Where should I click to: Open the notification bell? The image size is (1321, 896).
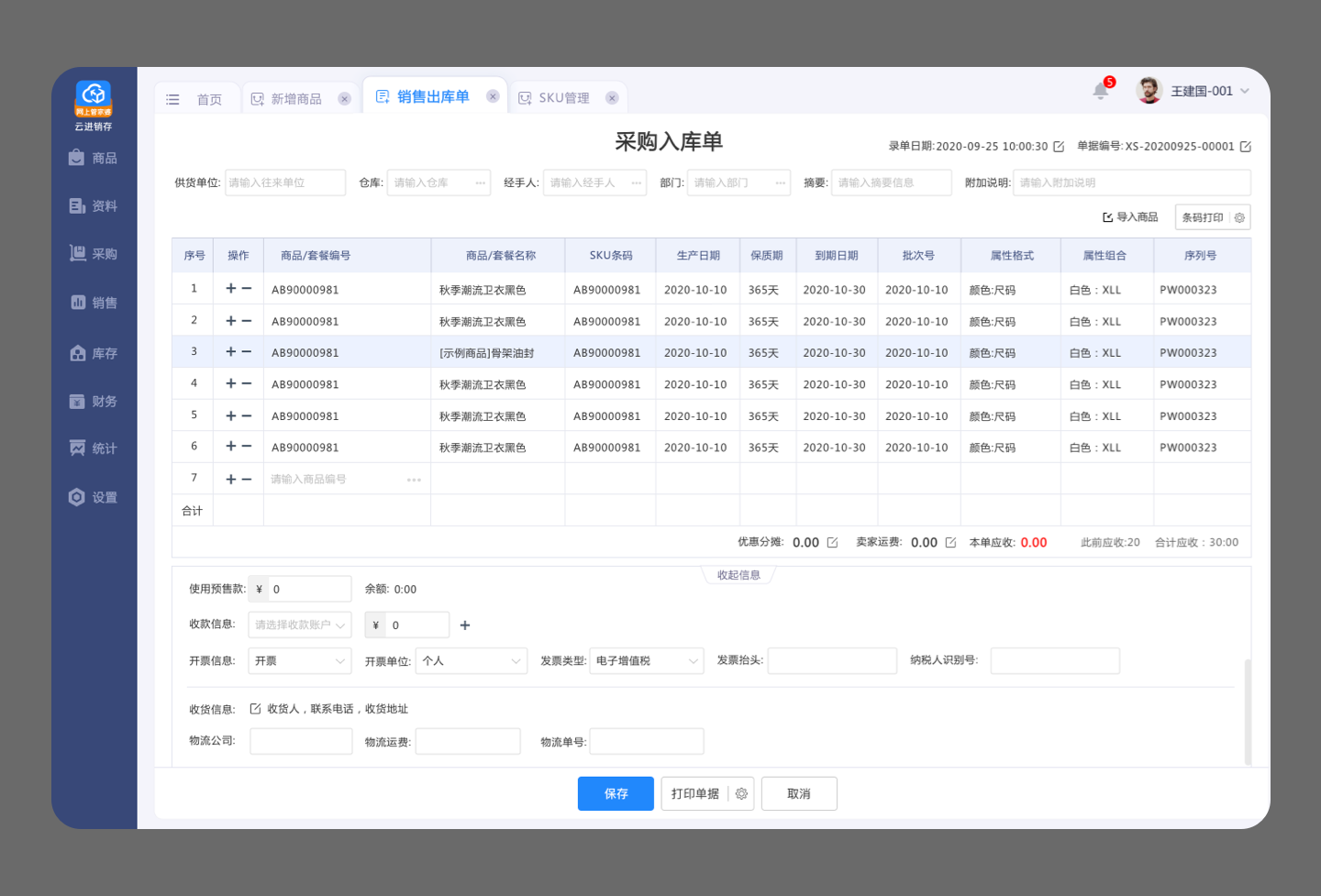[1100, 91]
